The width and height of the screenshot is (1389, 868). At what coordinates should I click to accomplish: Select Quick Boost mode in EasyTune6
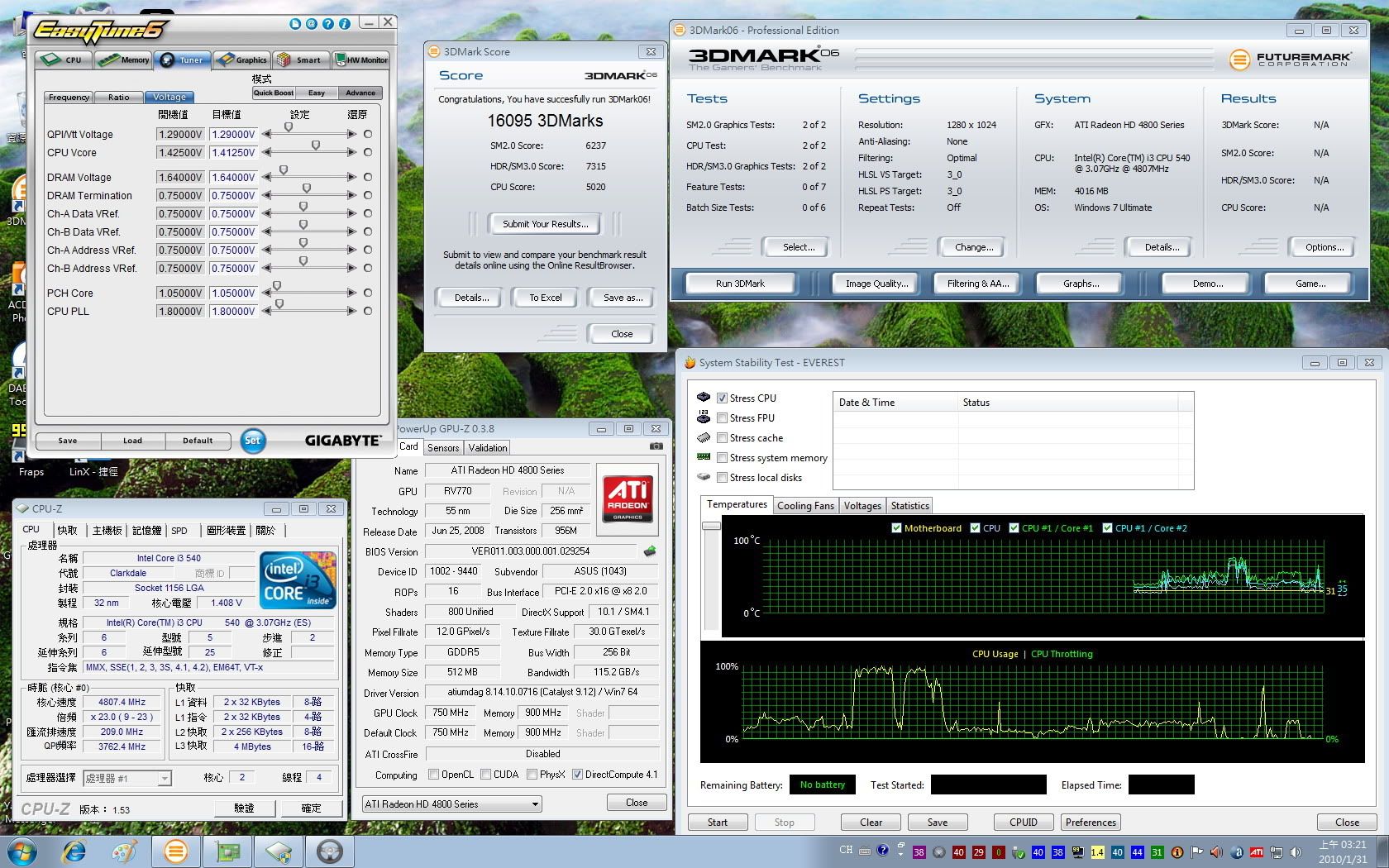tap(274, 93)
